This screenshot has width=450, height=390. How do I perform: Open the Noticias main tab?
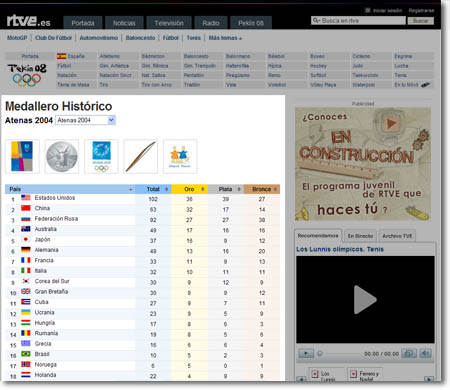point(124,23)
